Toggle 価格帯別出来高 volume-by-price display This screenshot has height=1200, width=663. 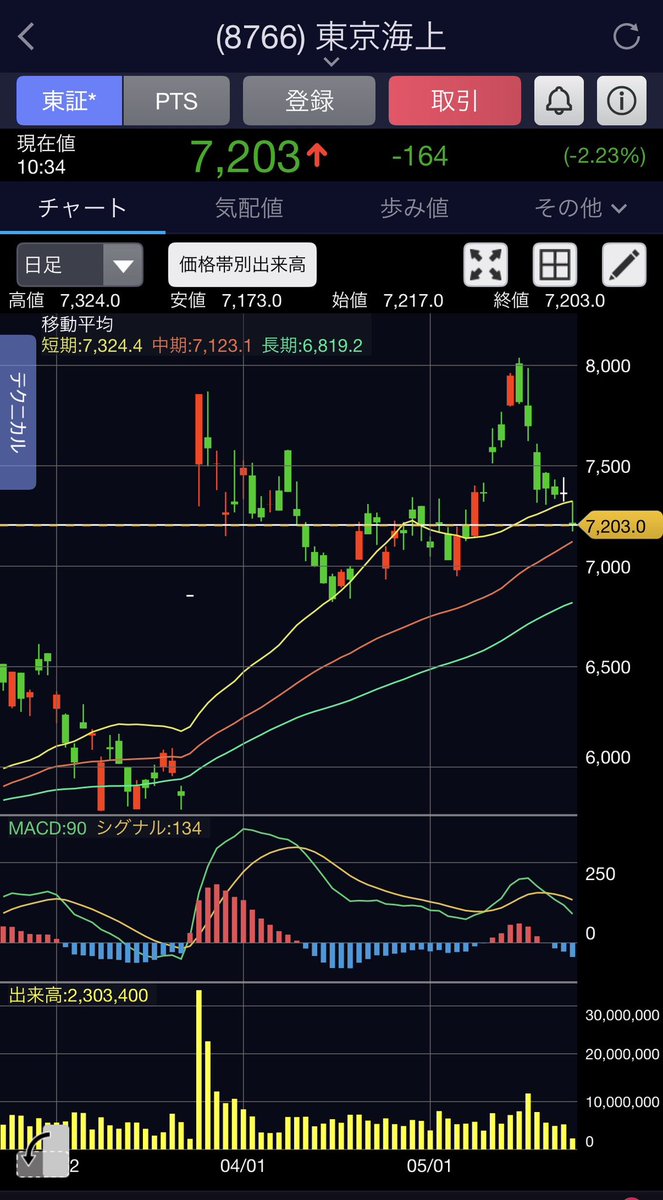click(x=242, y=265)
